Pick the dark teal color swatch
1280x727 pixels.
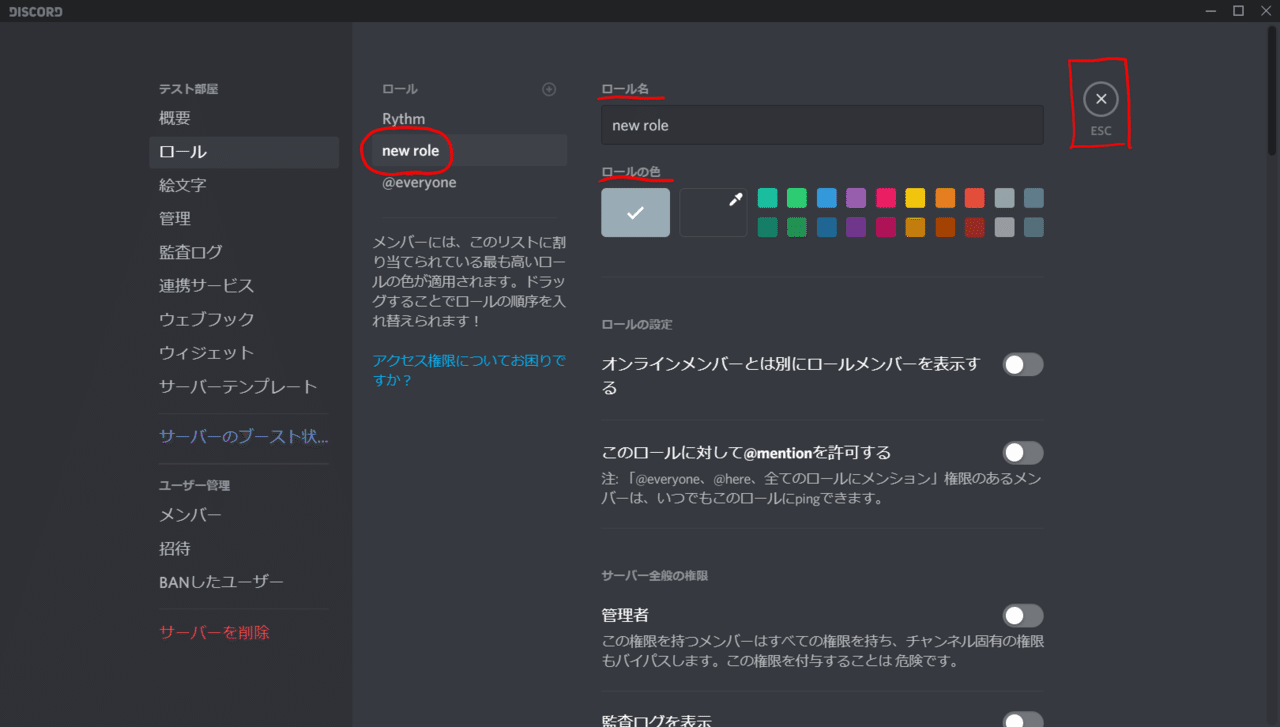767,227
